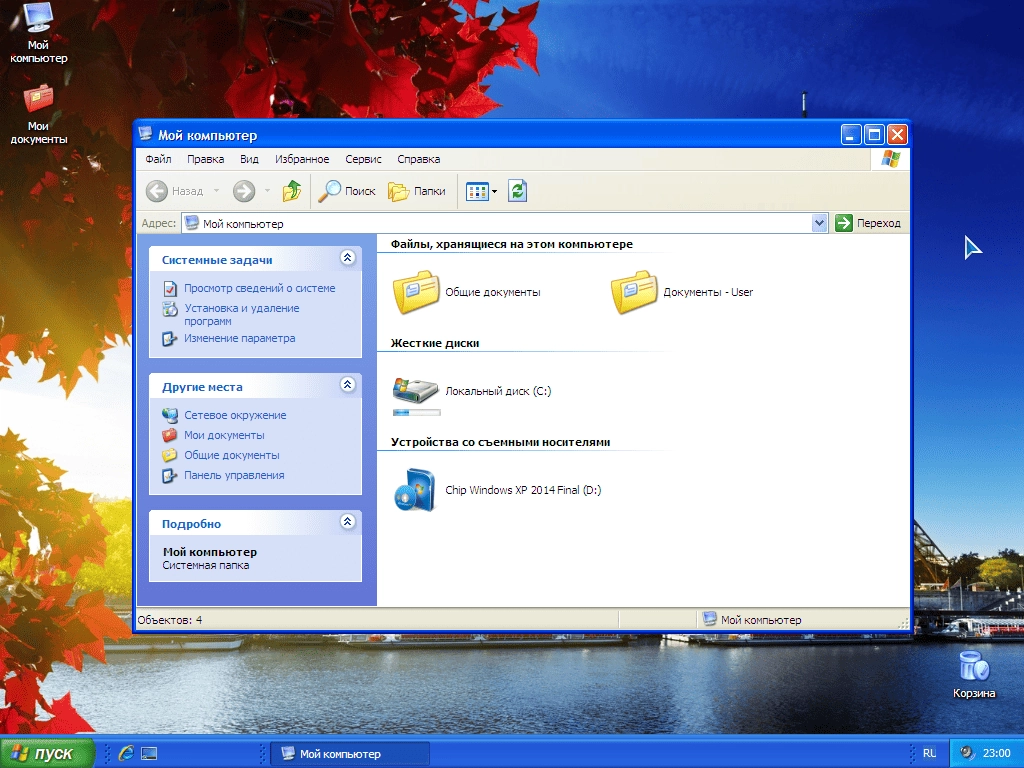Click Установка и удаление программ link

tap(242, 314)
